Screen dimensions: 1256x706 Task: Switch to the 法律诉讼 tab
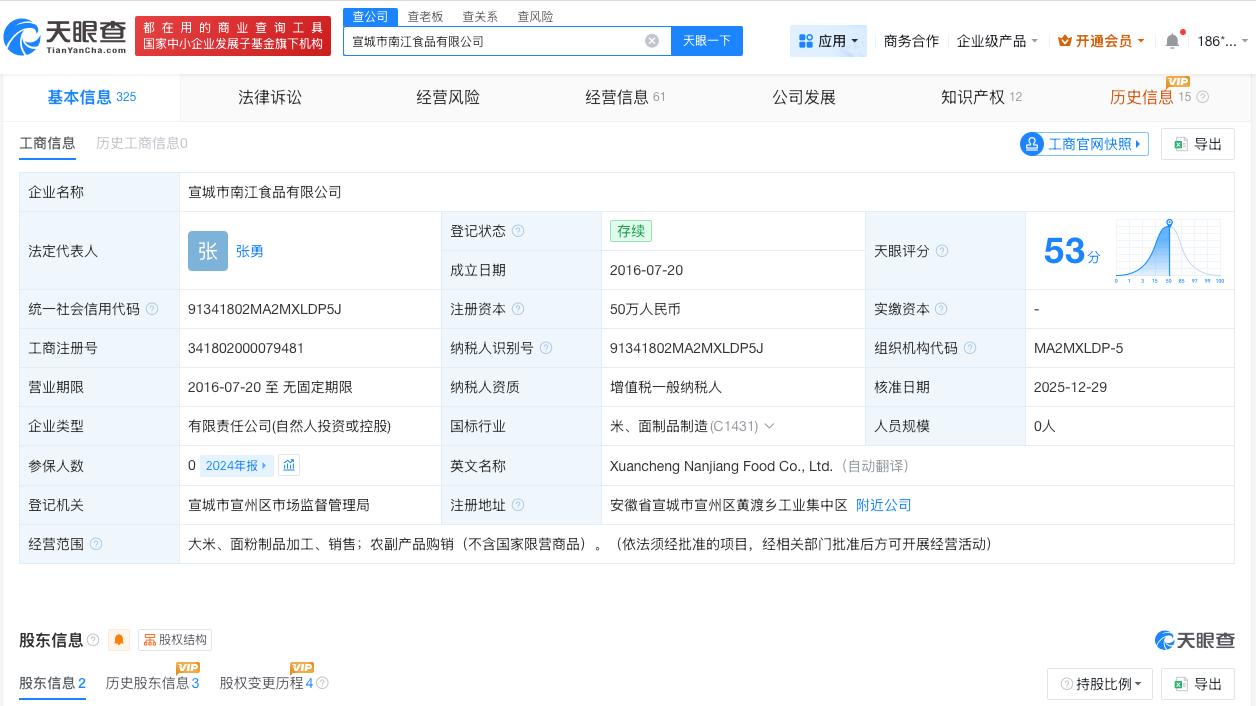(270, 97)
